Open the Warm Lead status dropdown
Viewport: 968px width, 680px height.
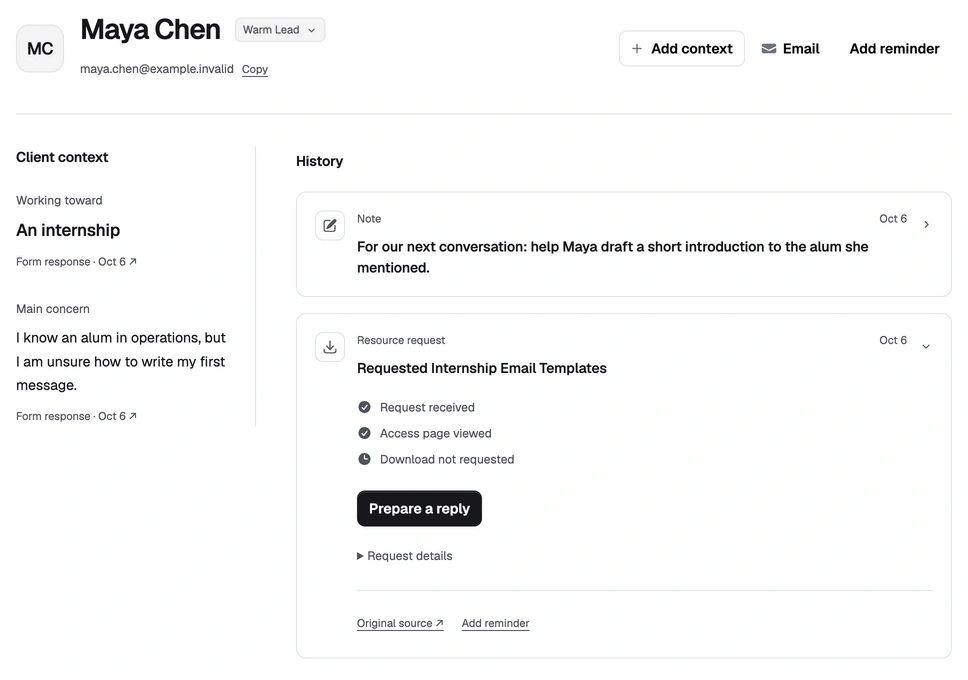tap(280, 30)
